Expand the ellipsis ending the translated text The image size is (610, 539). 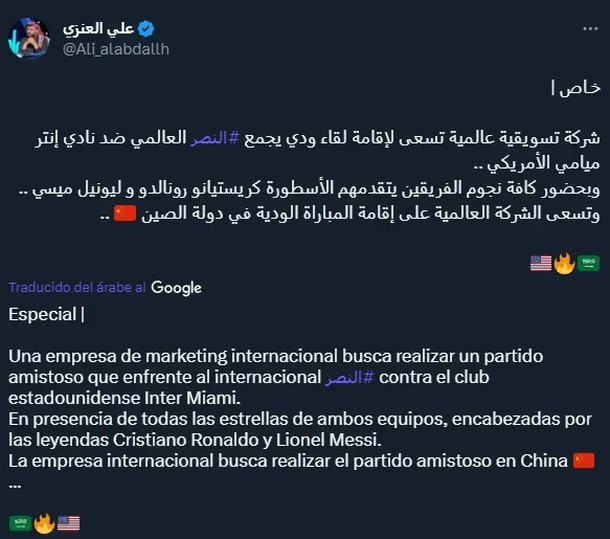click(x=15, y=484)
